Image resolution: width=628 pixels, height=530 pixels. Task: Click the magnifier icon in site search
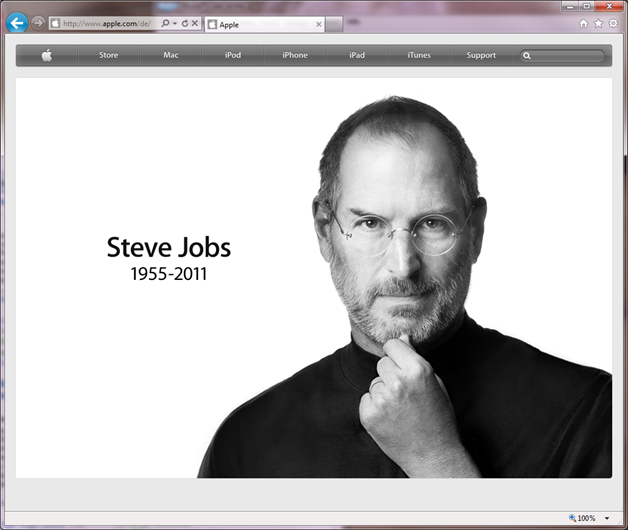pos(527,56)
